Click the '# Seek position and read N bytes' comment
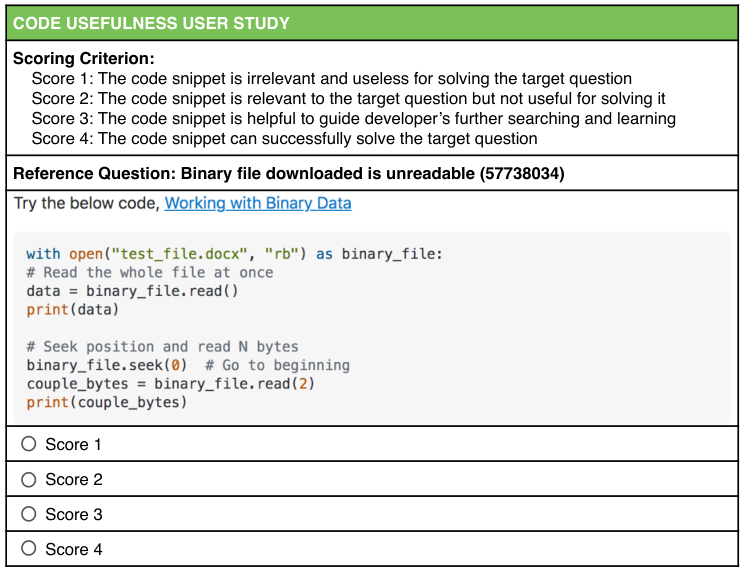Image resolution: width=742 pixels, height=573 pixels. coord(162,347)
